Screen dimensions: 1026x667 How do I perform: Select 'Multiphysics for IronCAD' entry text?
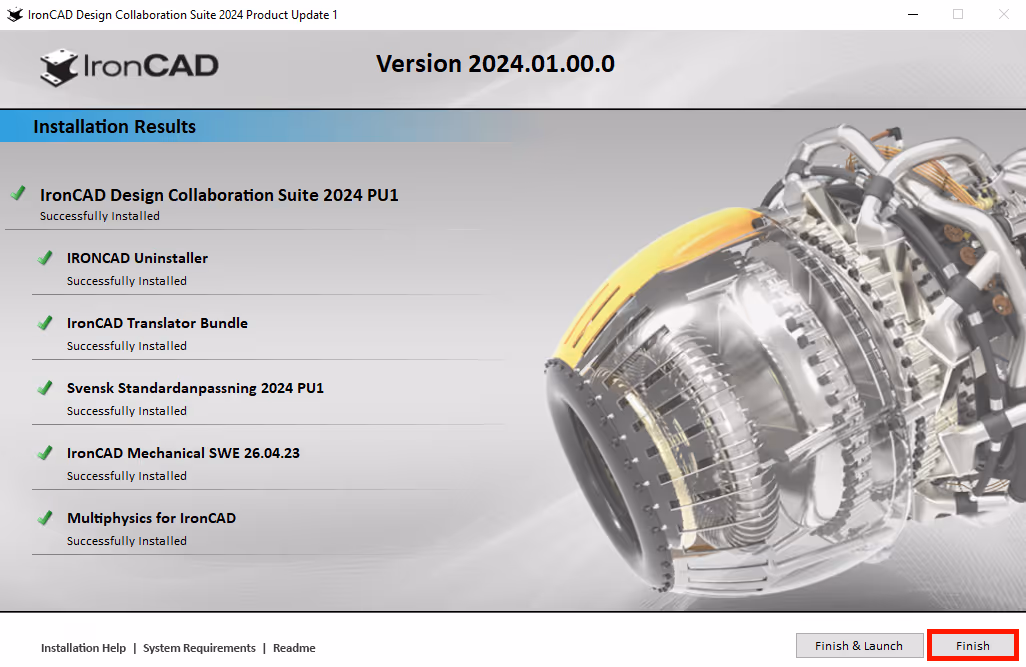point(151,518)
